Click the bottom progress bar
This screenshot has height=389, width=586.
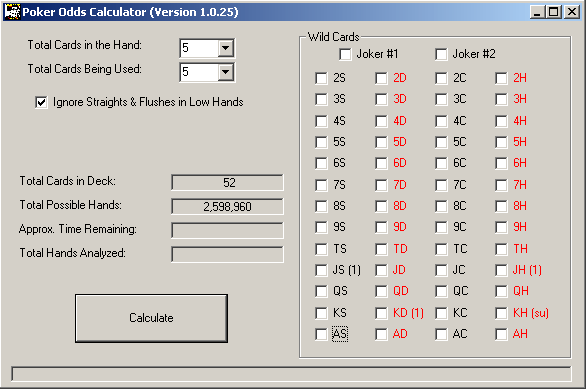[x=292, y=374]
